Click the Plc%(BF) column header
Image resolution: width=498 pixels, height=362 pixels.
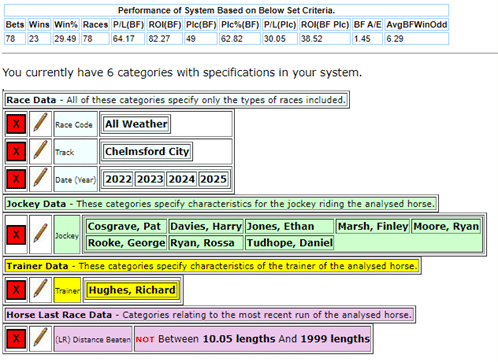pyautogui.click(x=240, y=24)
